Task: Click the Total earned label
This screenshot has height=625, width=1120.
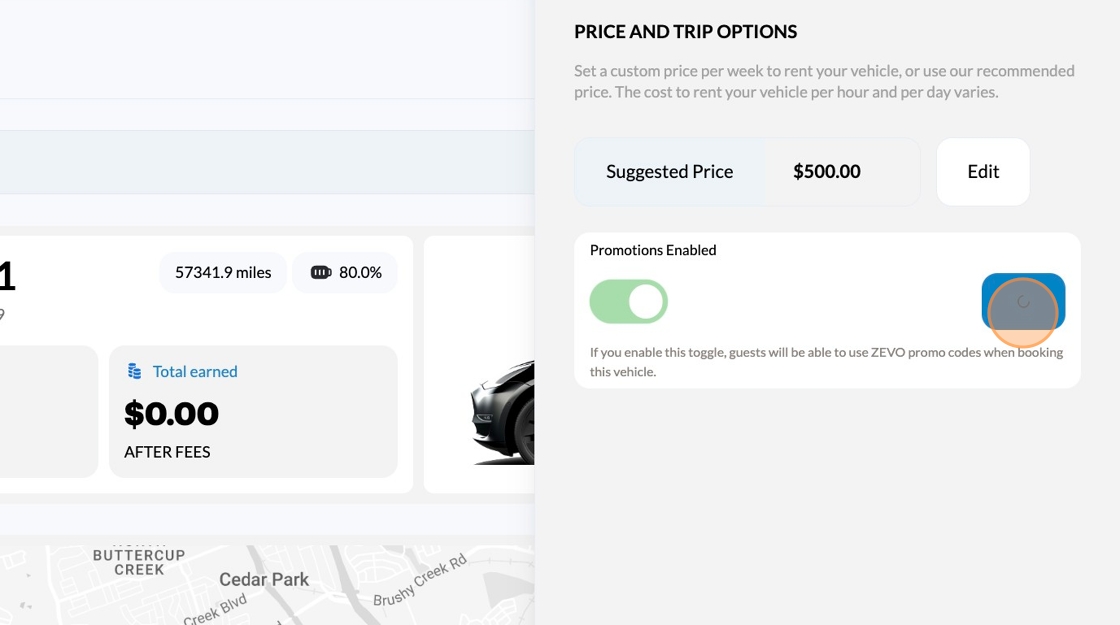Action: pyautogui.click(x=195, y=371)
